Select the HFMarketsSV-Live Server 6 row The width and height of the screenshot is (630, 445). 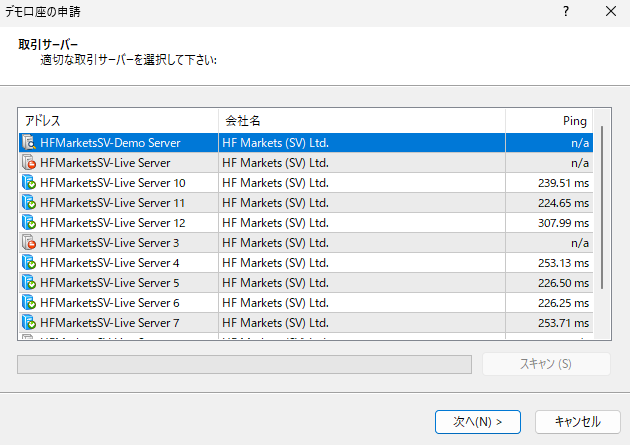(x=306, y=303)
